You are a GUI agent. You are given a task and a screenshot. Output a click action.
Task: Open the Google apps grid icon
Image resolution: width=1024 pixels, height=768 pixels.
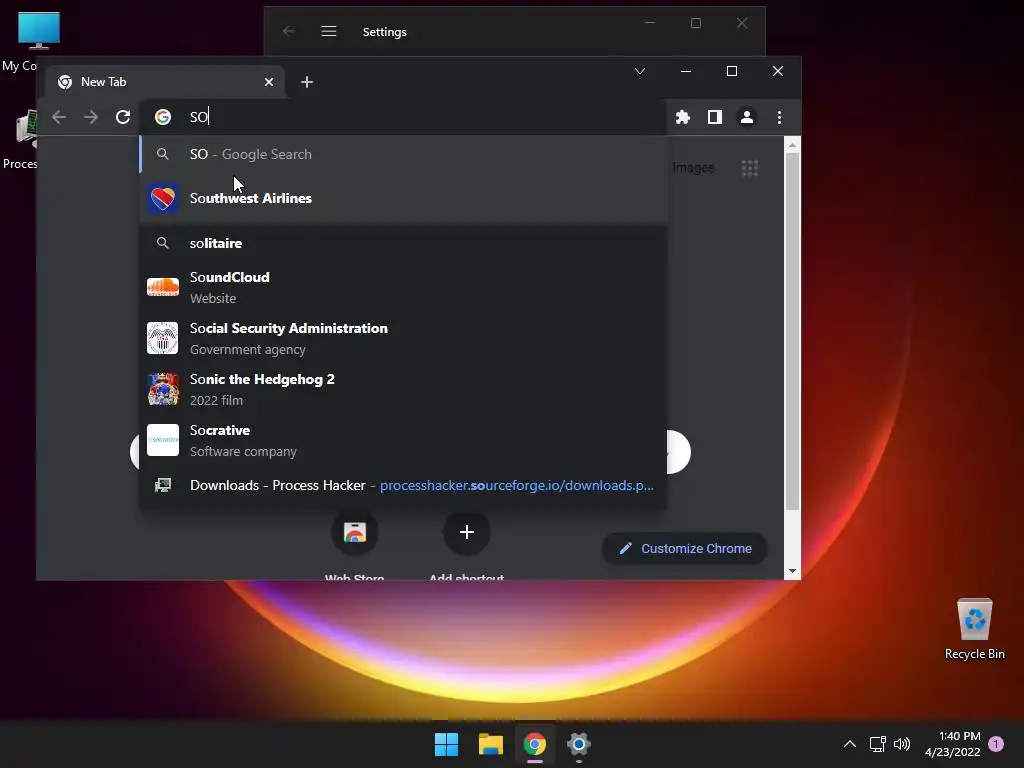[750, 168]
